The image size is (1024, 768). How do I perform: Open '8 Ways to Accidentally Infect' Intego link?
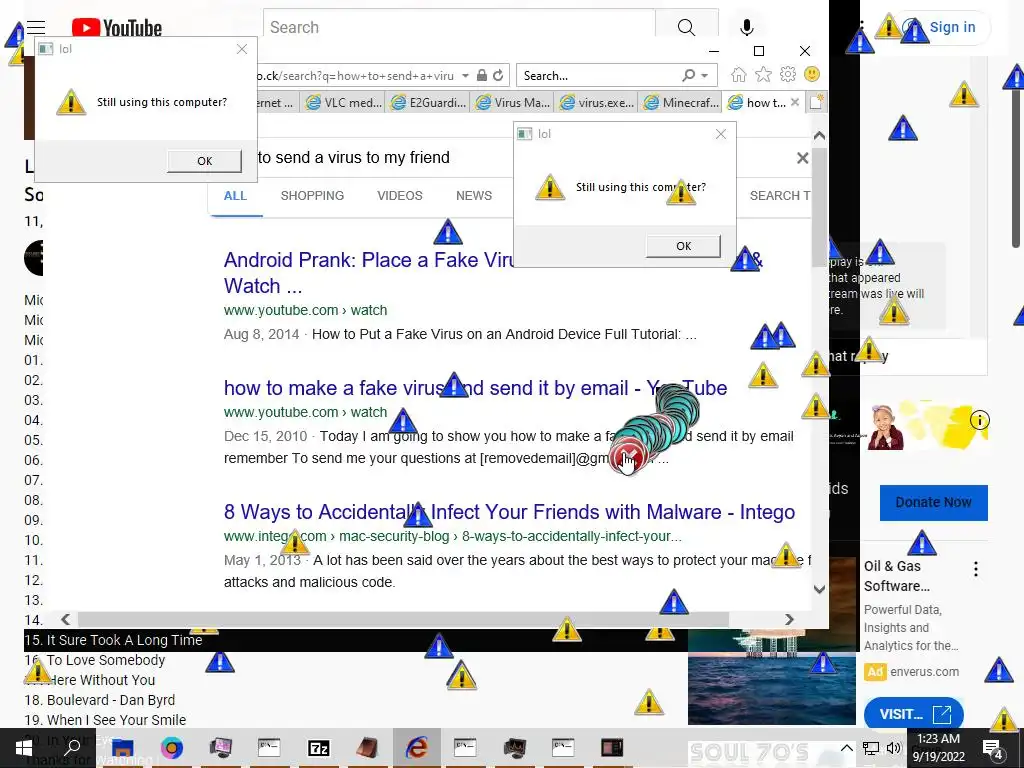509,512
